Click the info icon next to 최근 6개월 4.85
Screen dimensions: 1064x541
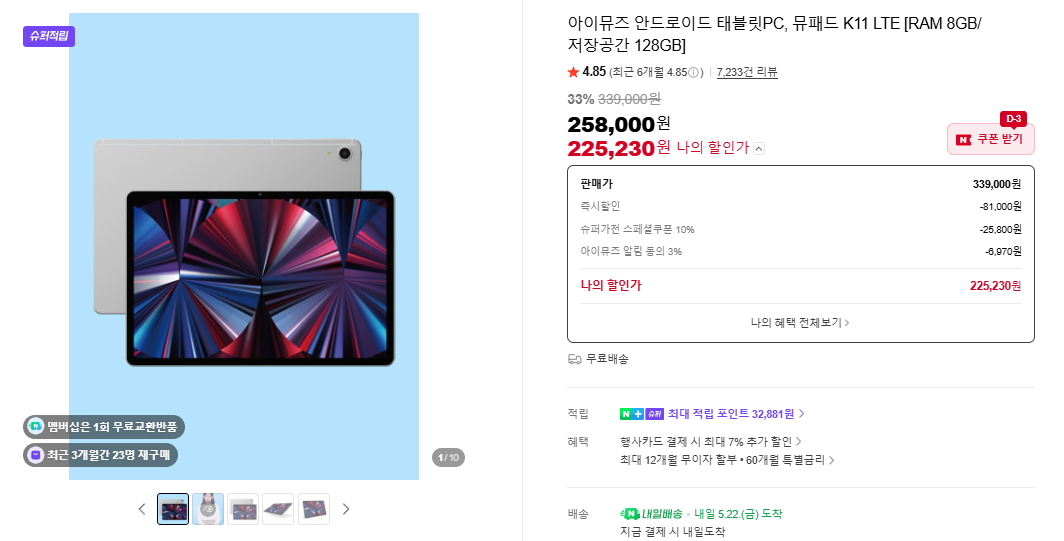coord(694,73)
